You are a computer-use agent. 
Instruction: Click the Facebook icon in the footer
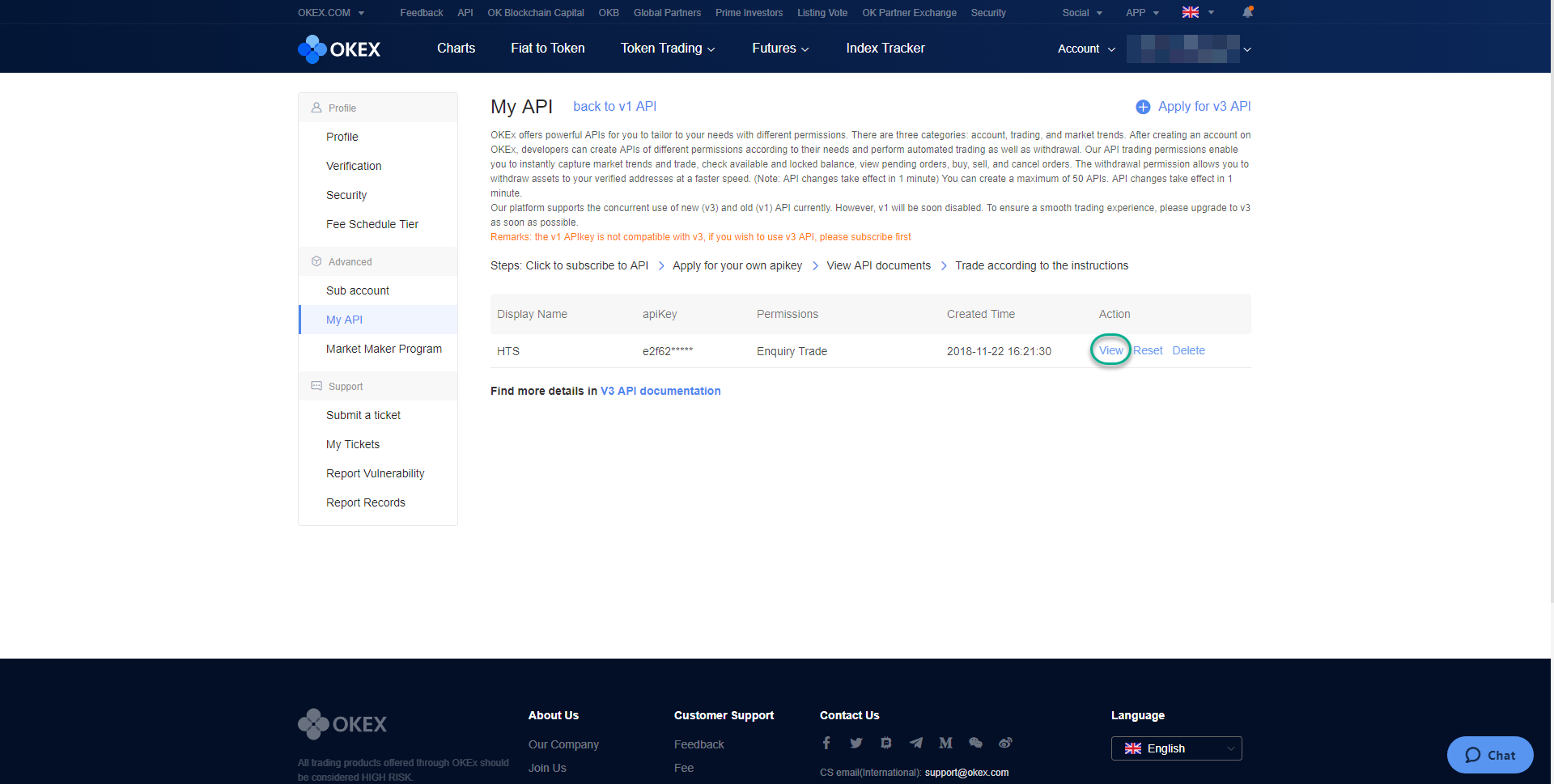[826, 742]
